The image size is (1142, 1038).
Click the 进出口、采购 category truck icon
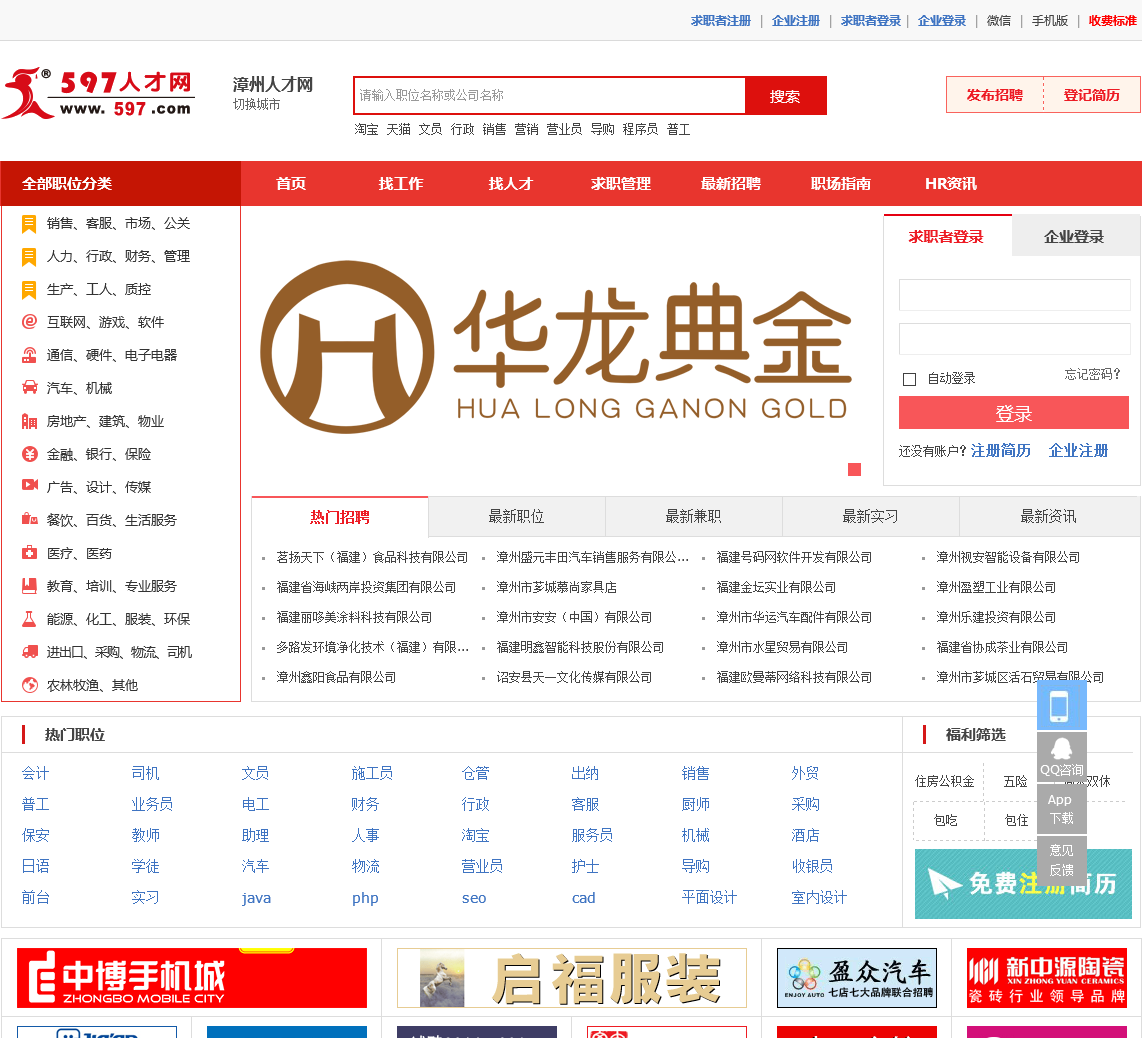coord(29,652)
